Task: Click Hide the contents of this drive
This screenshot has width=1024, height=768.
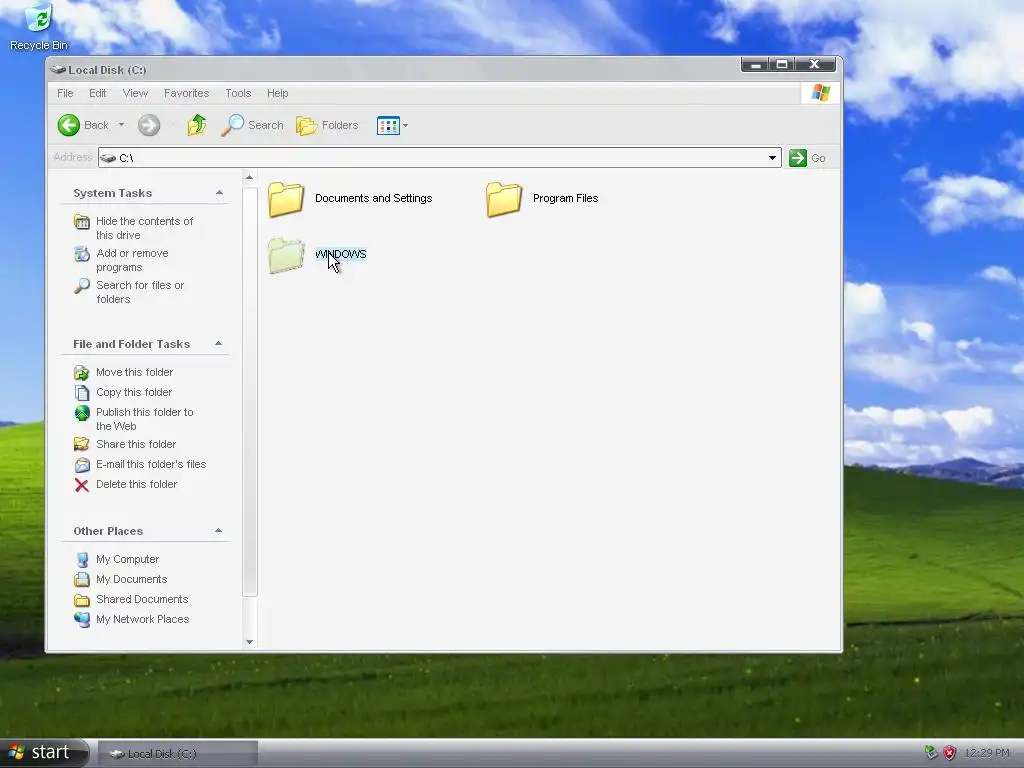Action: (144, 228)
